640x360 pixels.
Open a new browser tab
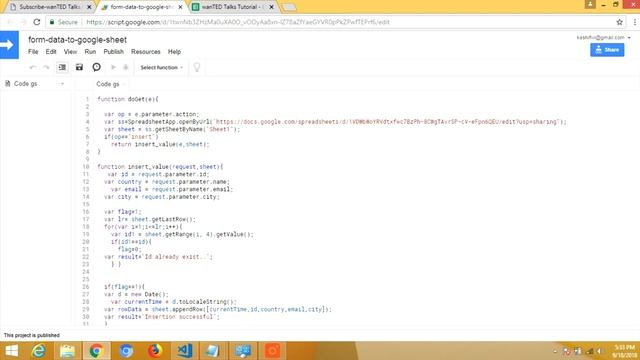(289, 7)
